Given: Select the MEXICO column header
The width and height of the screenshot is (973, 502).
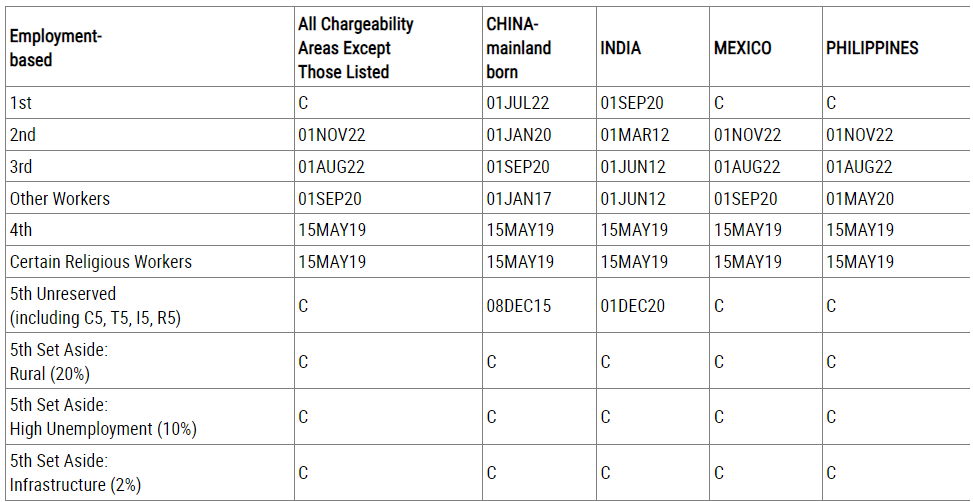Looking at the screenshot, I should tap(743, 48).
